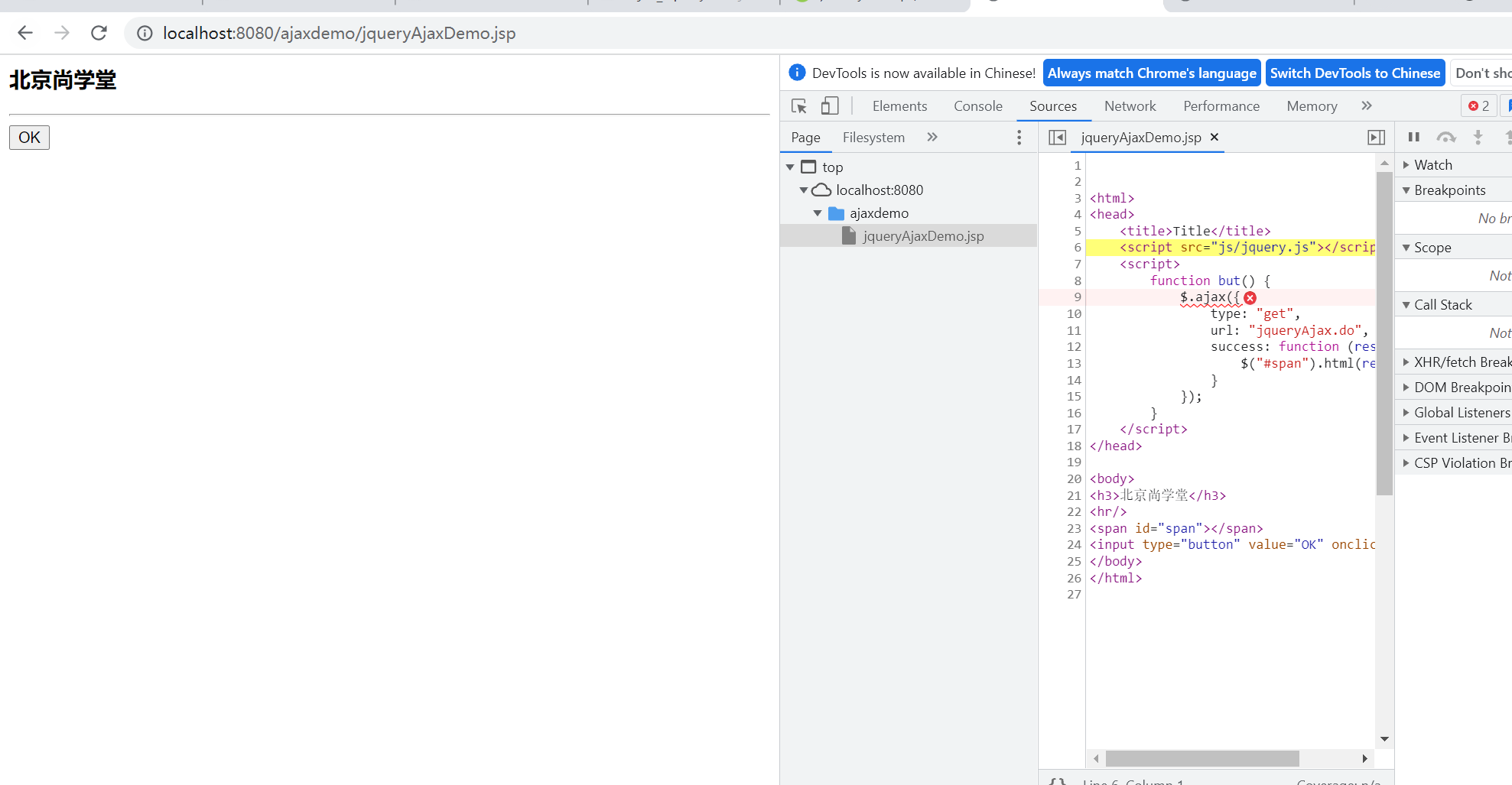Viewport: 1512px width, 785px height.
Task: Click the step over icon
Action: [1445, 138]
